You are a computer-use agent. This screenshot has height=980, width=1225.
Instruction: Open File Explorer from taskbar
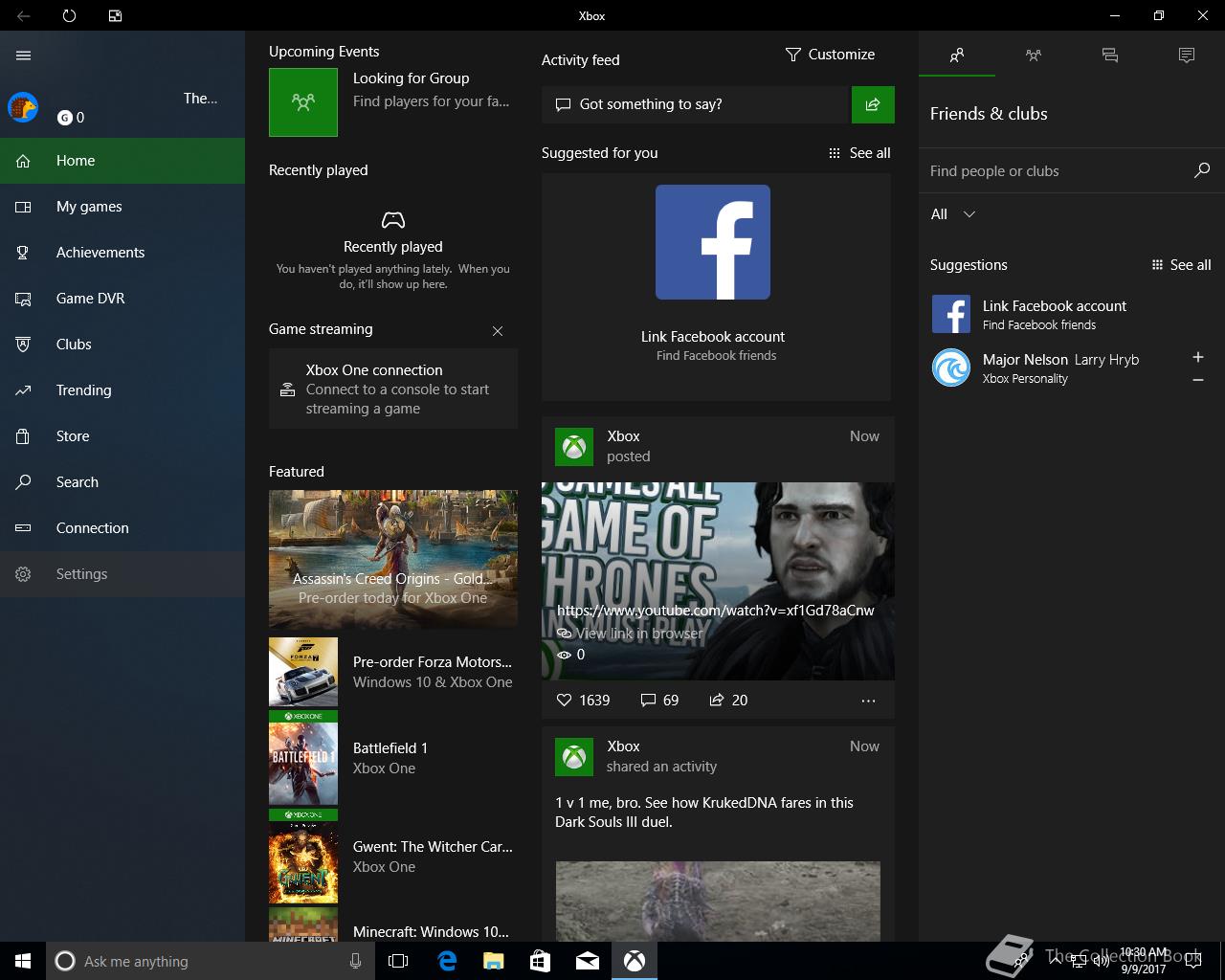494,961
